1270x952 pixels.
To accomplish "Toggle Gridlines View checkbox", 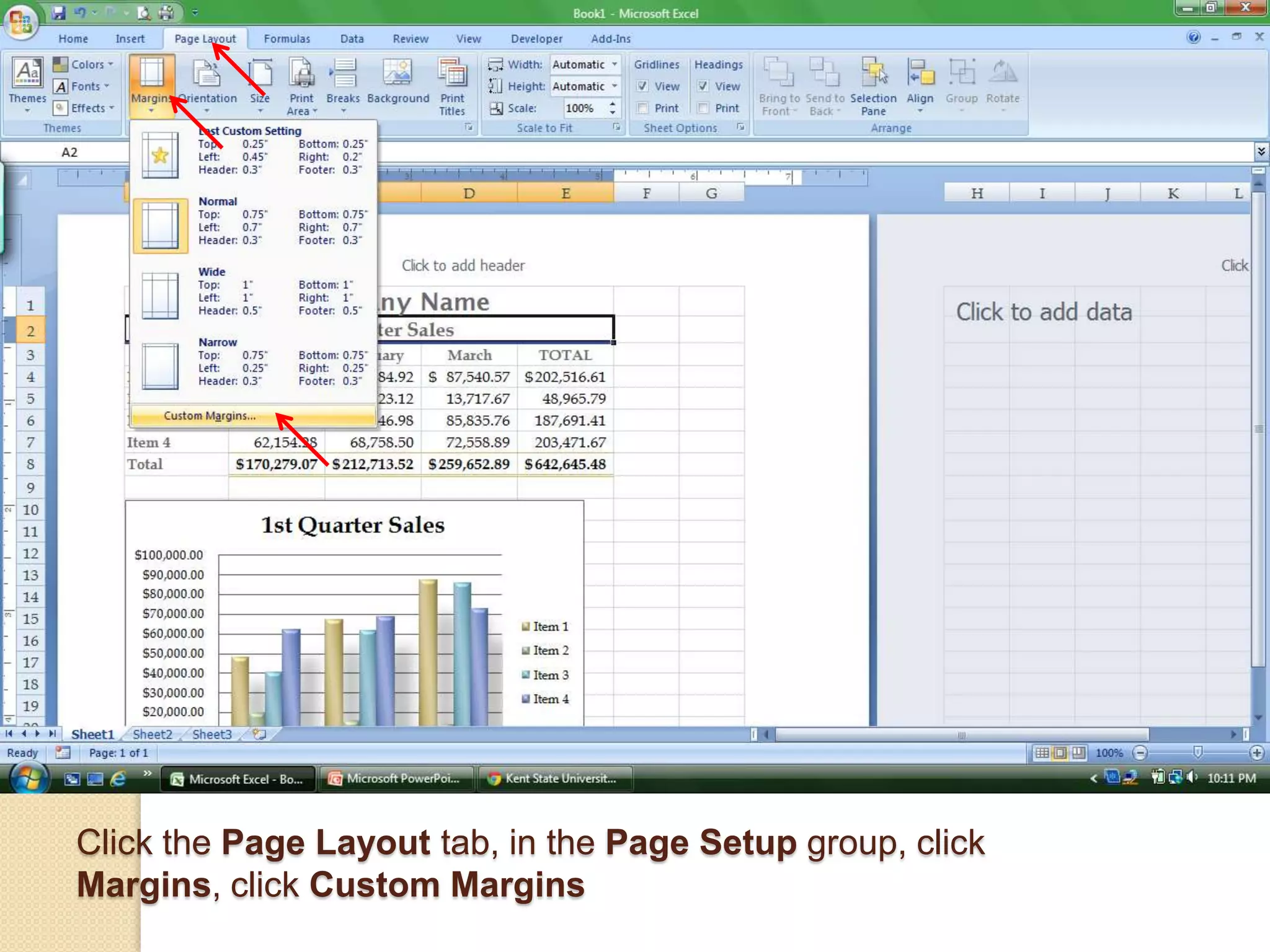I will coord(643,86).
